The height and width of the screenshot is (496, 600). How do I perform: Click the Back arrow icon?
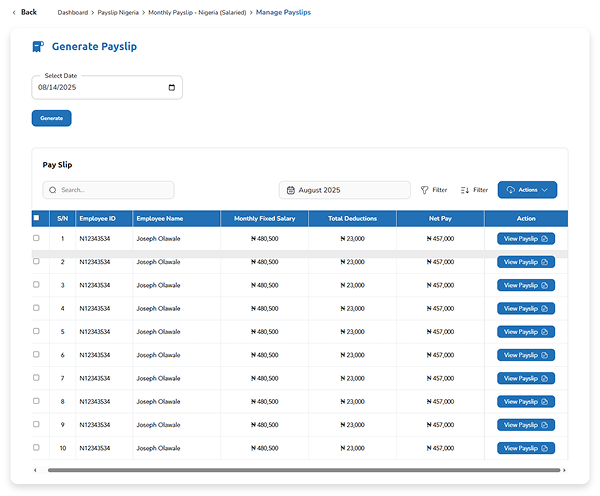pyautogui.click(x=14, y=13)
